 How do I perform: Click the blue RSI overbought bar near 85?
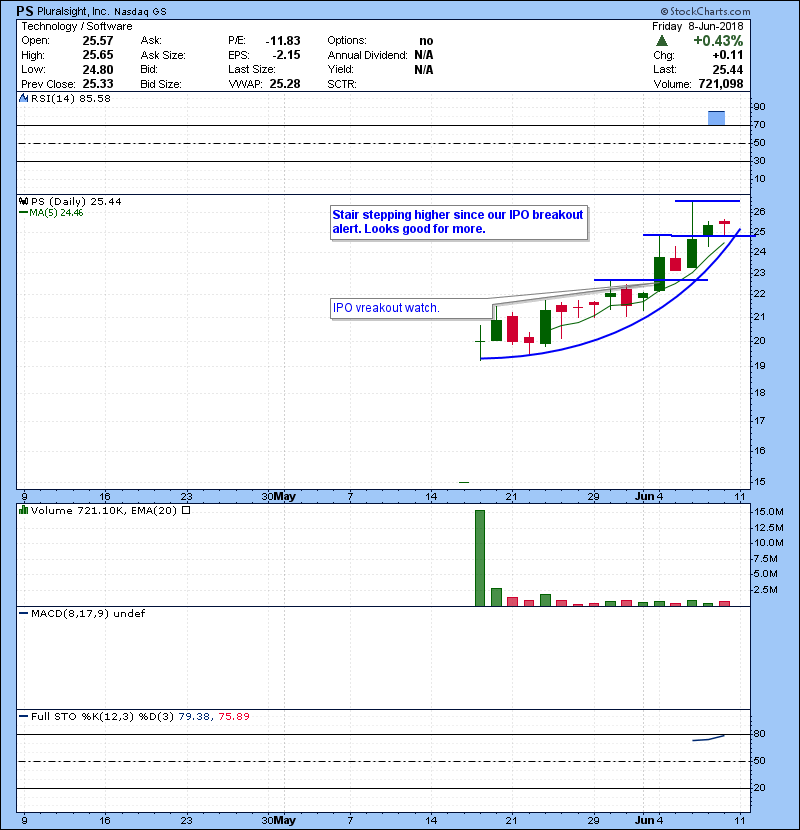716,118
